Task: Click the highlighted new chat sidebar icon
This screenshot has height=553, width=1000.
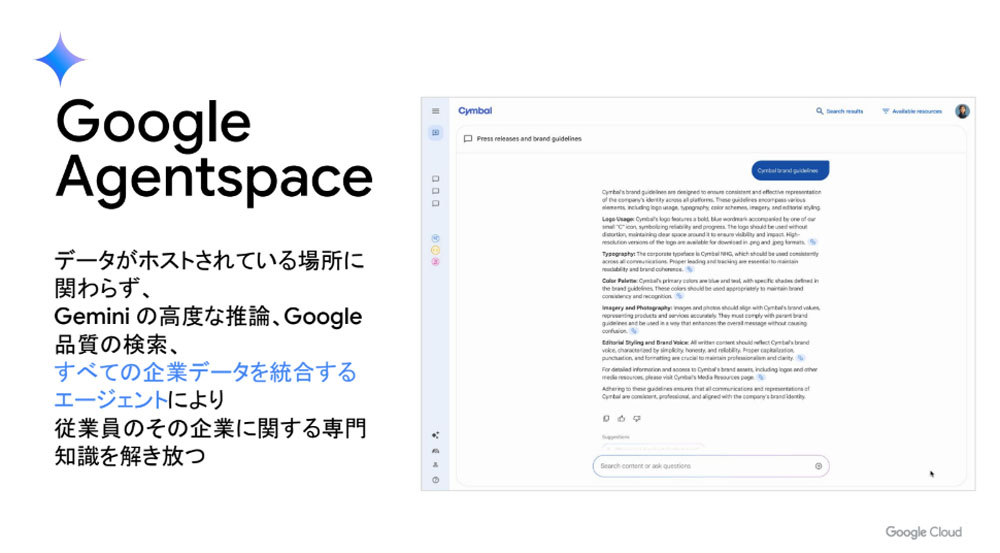Action: coord(436,133)
